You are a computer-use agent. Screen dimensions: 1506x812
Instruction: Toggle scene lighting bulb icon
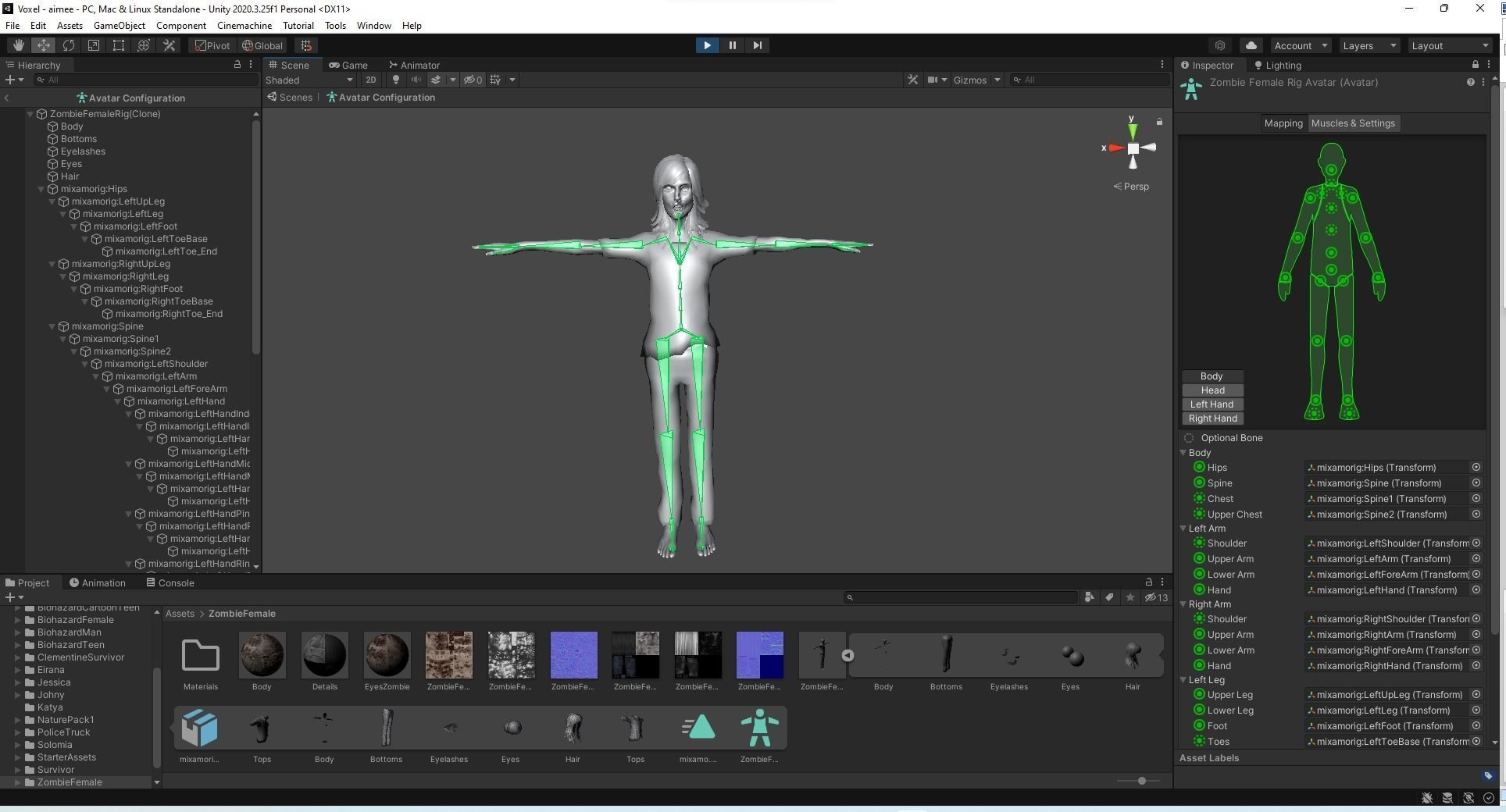pos(395,80)
